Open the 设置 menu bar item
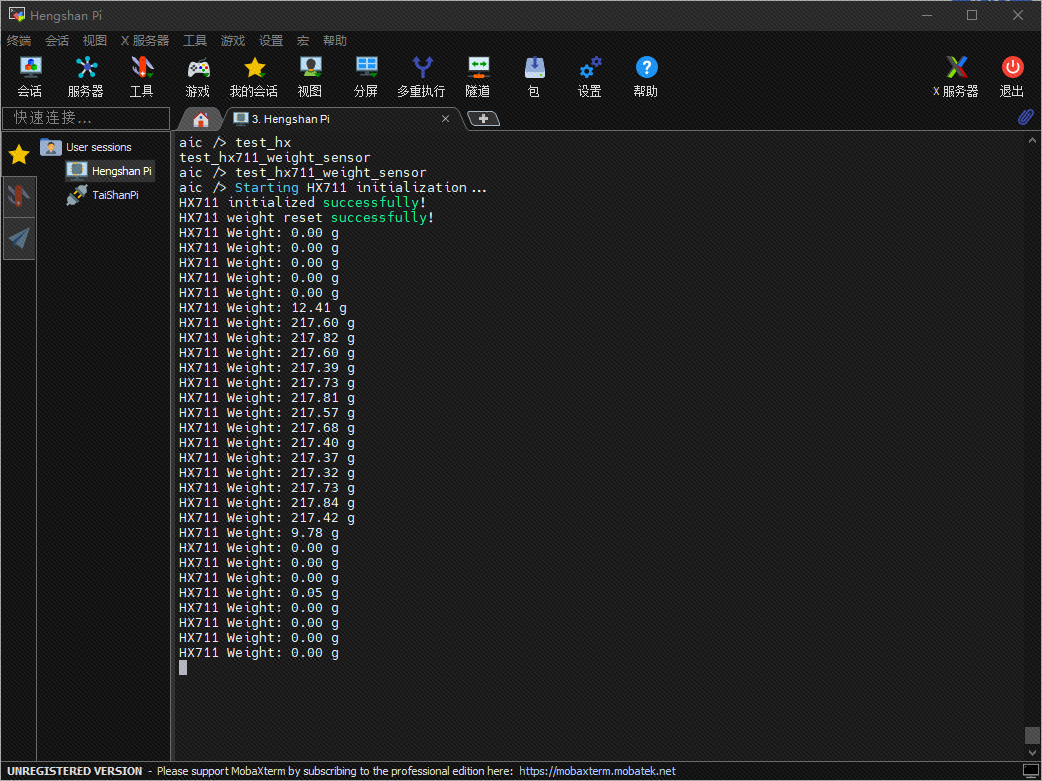 click(271, 41)
